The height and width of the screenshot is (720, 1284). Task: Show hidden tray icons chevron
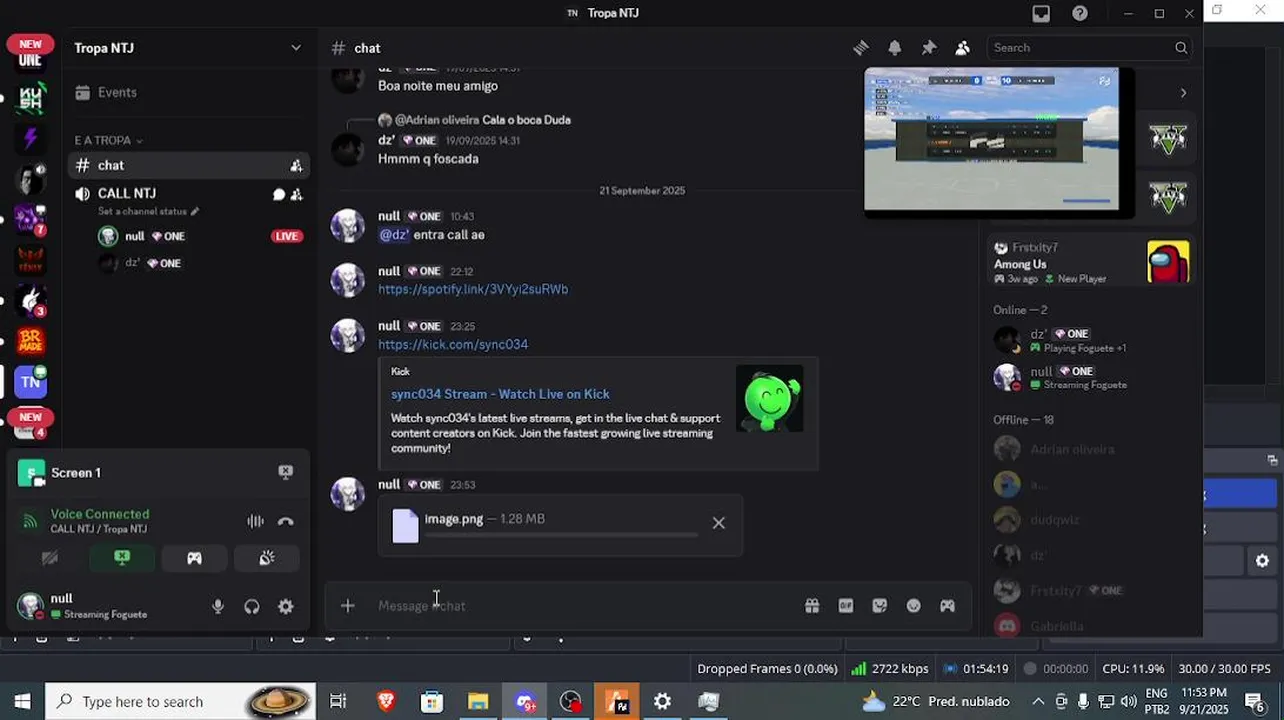coord(1038,701)
